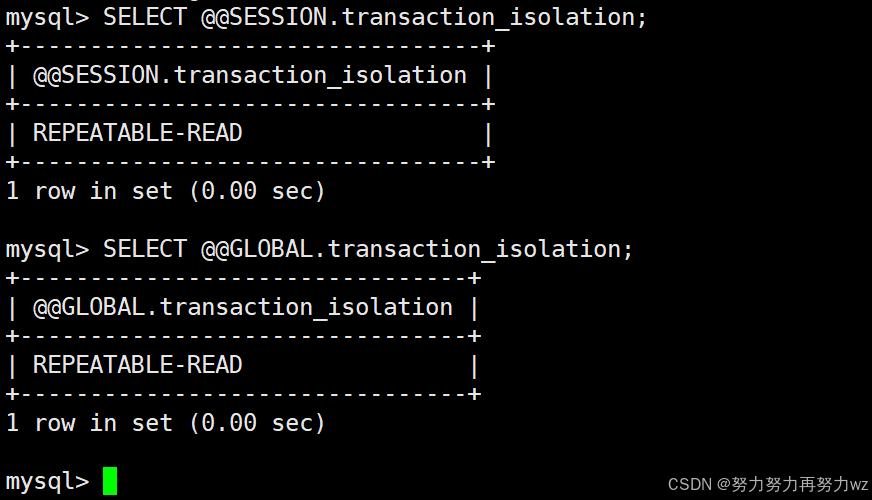Screen dimensions: 872x500
Task: Click the (0.00 sec) timing of first query
Action: click(x=257, y=191)
